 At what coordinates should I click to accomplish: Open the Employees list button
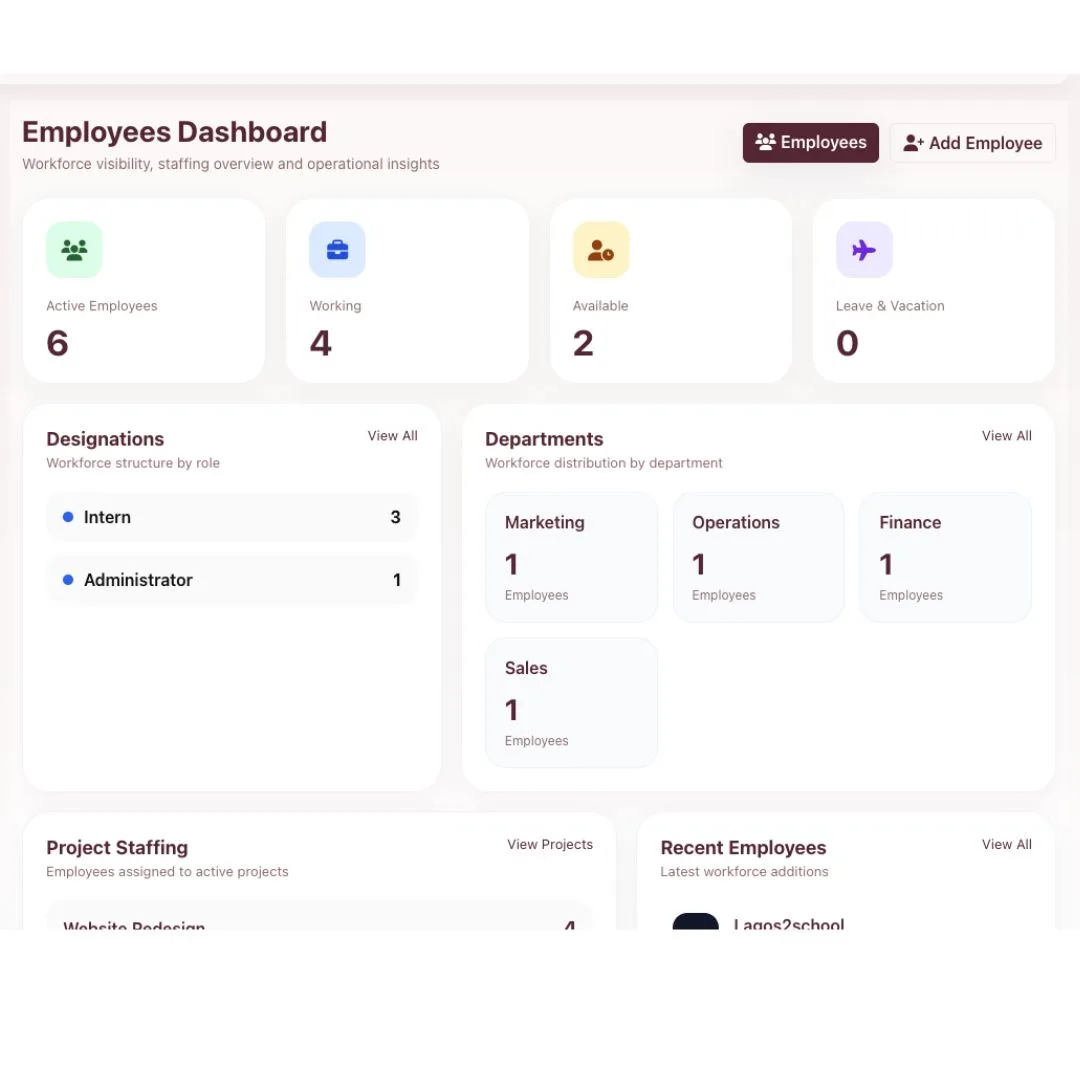click(x=810, y=143)
